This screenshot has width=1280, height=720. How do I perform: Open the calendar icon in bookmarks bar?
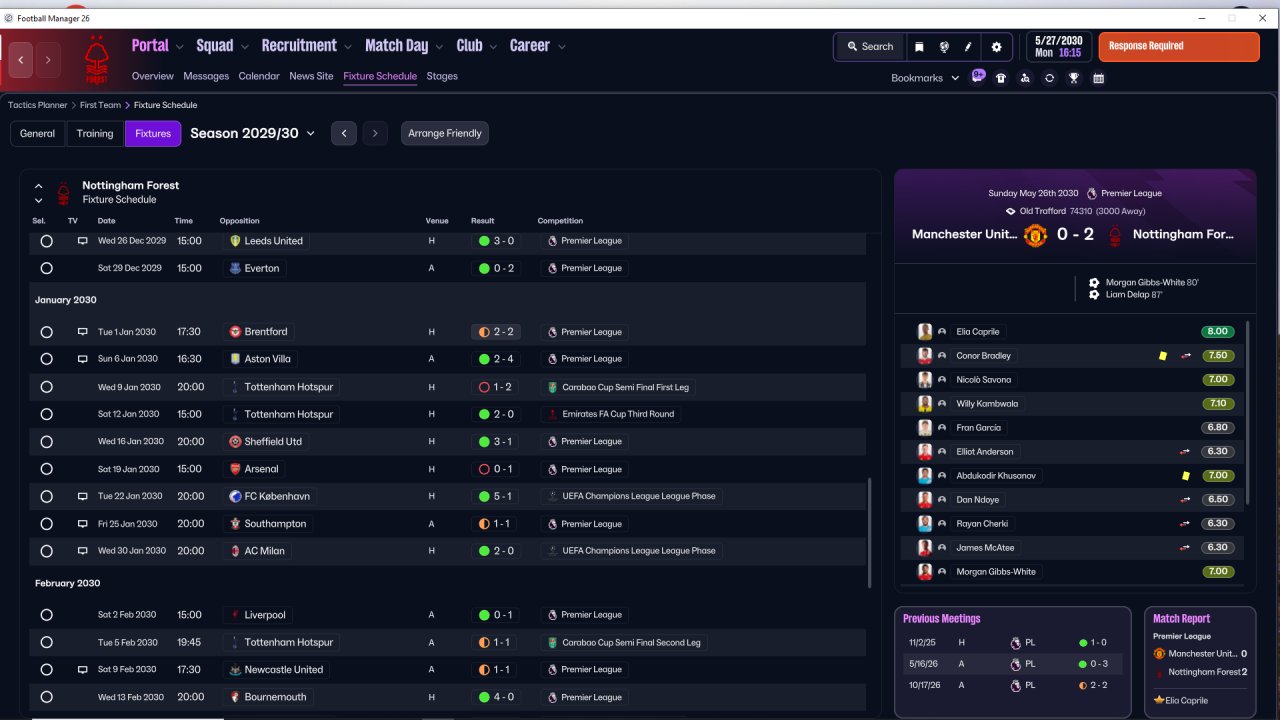(1098, 78)
